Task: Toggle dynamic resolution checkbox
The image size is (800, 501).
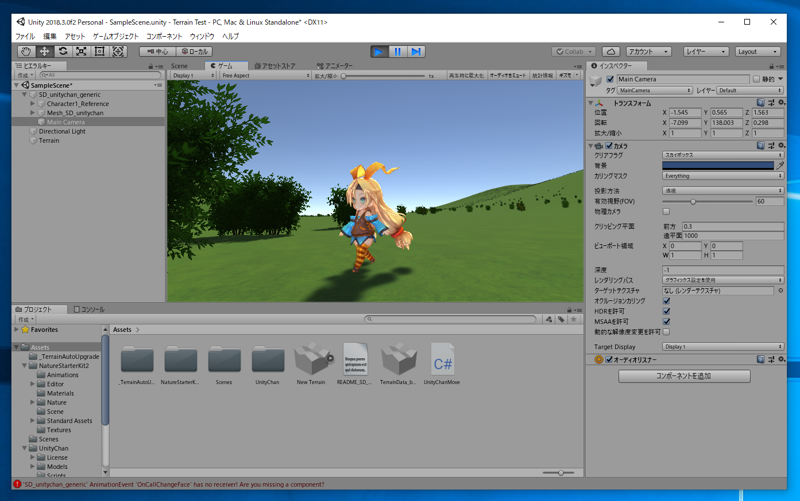Action: click(x=666, y=332)
